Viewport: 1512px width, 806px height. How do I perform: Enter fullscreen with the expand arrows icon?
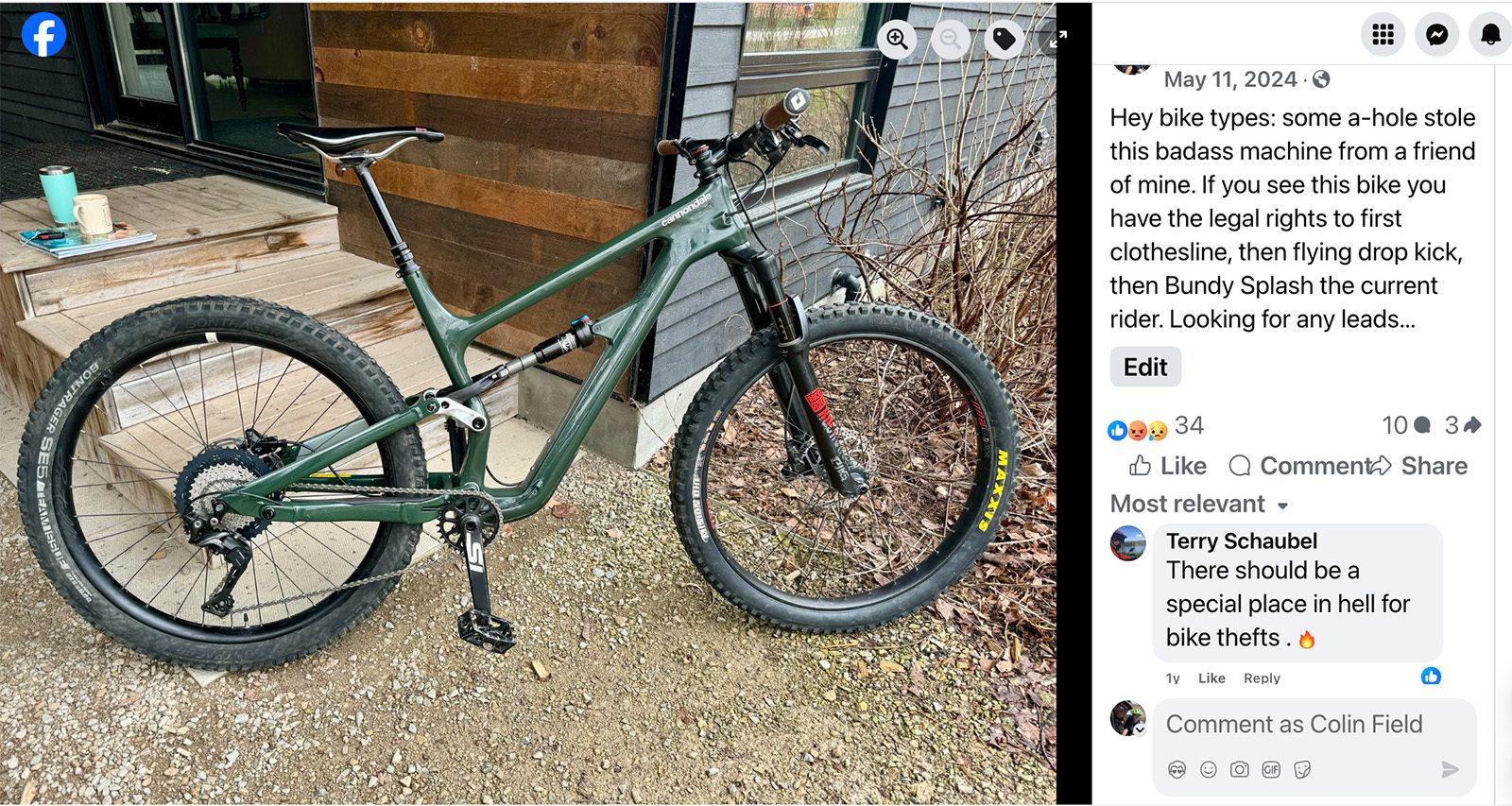(x=1057, y=39)
